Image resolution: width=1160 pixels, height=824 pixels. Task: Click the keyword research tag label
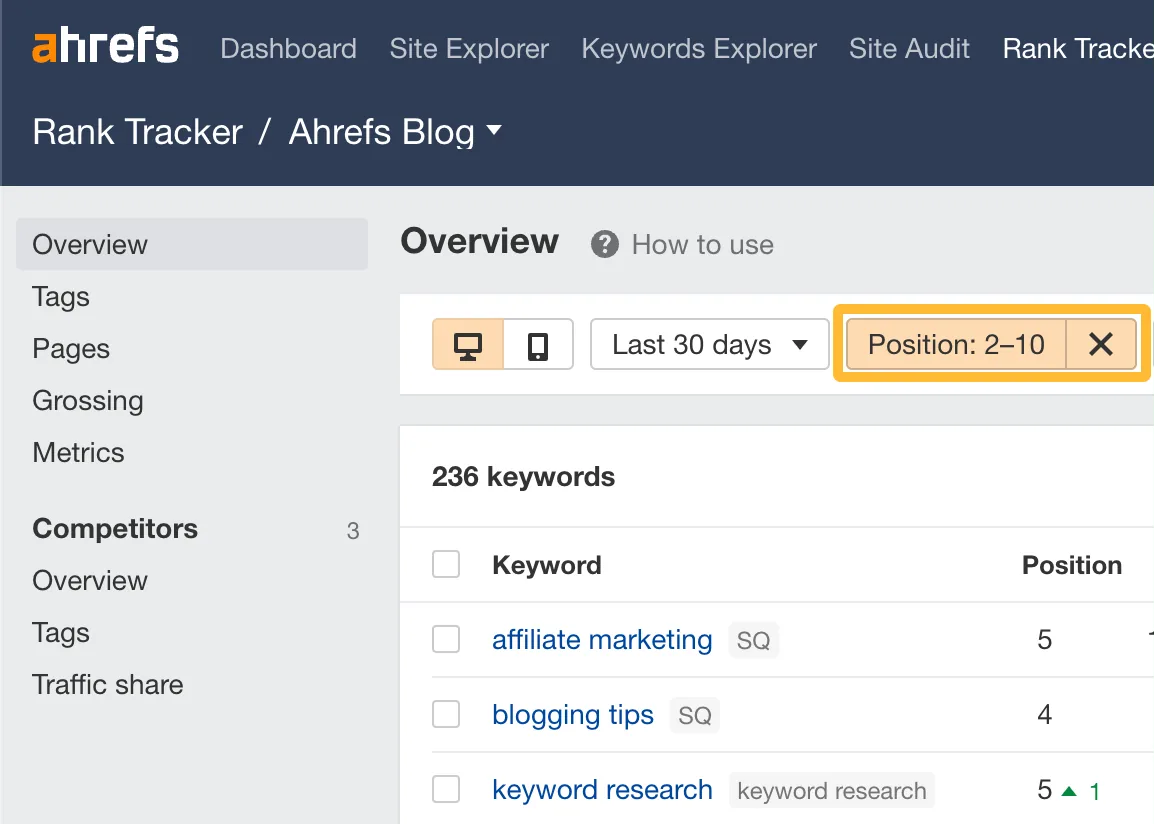pyautogui.click(x=832, y=791)
